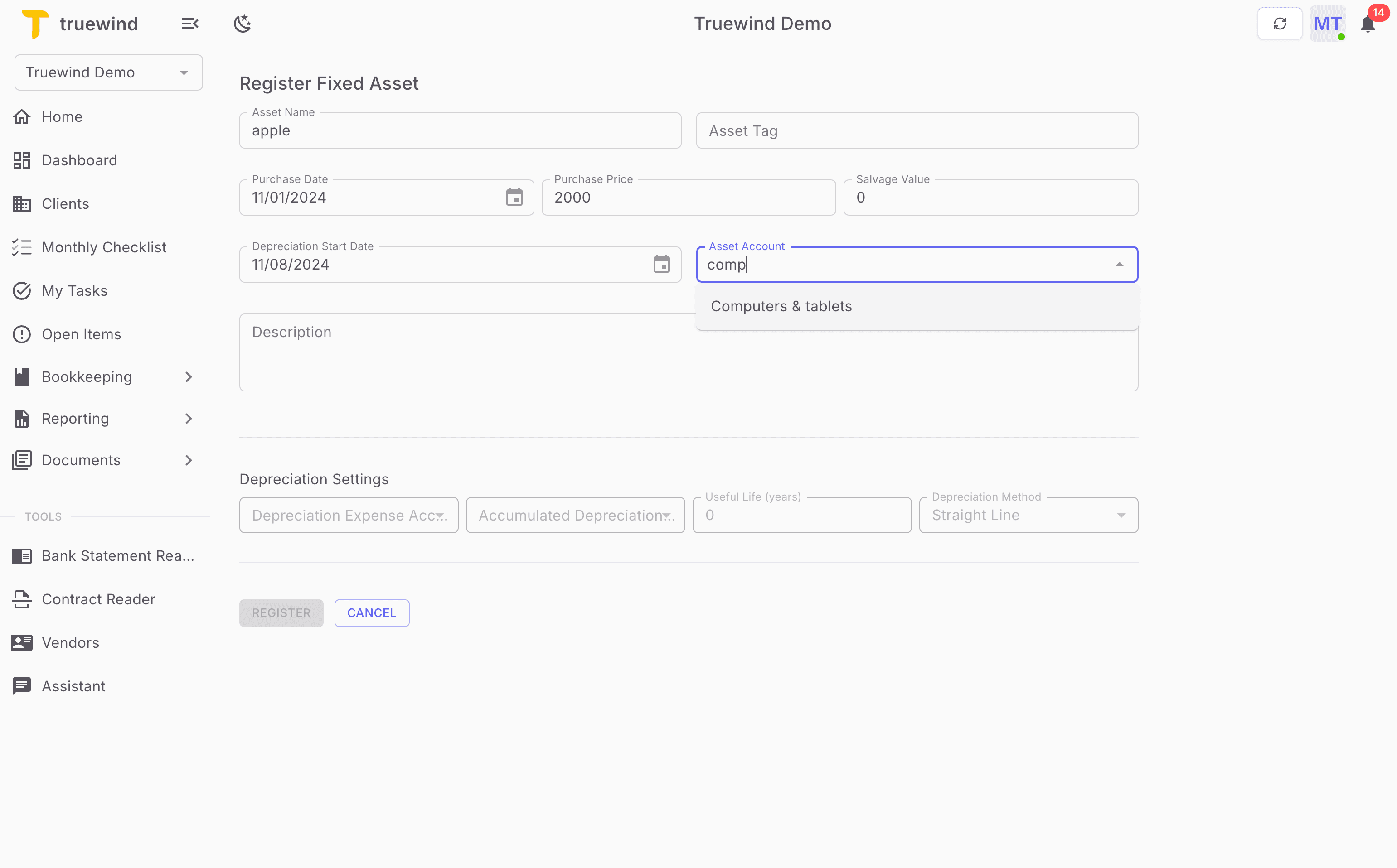Expand the Bookkeeping section
This screenshot has height=868, width=1397.
click(189, 376)
